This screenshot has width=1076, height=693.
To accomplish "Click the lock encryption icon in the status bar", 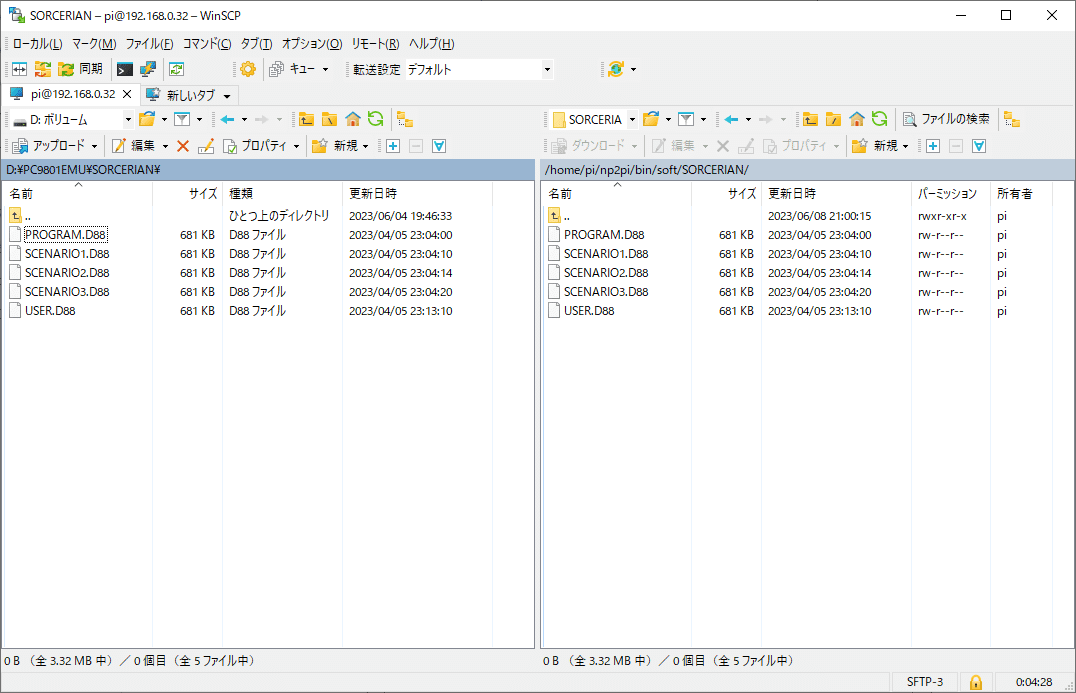I will click(975, 682).
